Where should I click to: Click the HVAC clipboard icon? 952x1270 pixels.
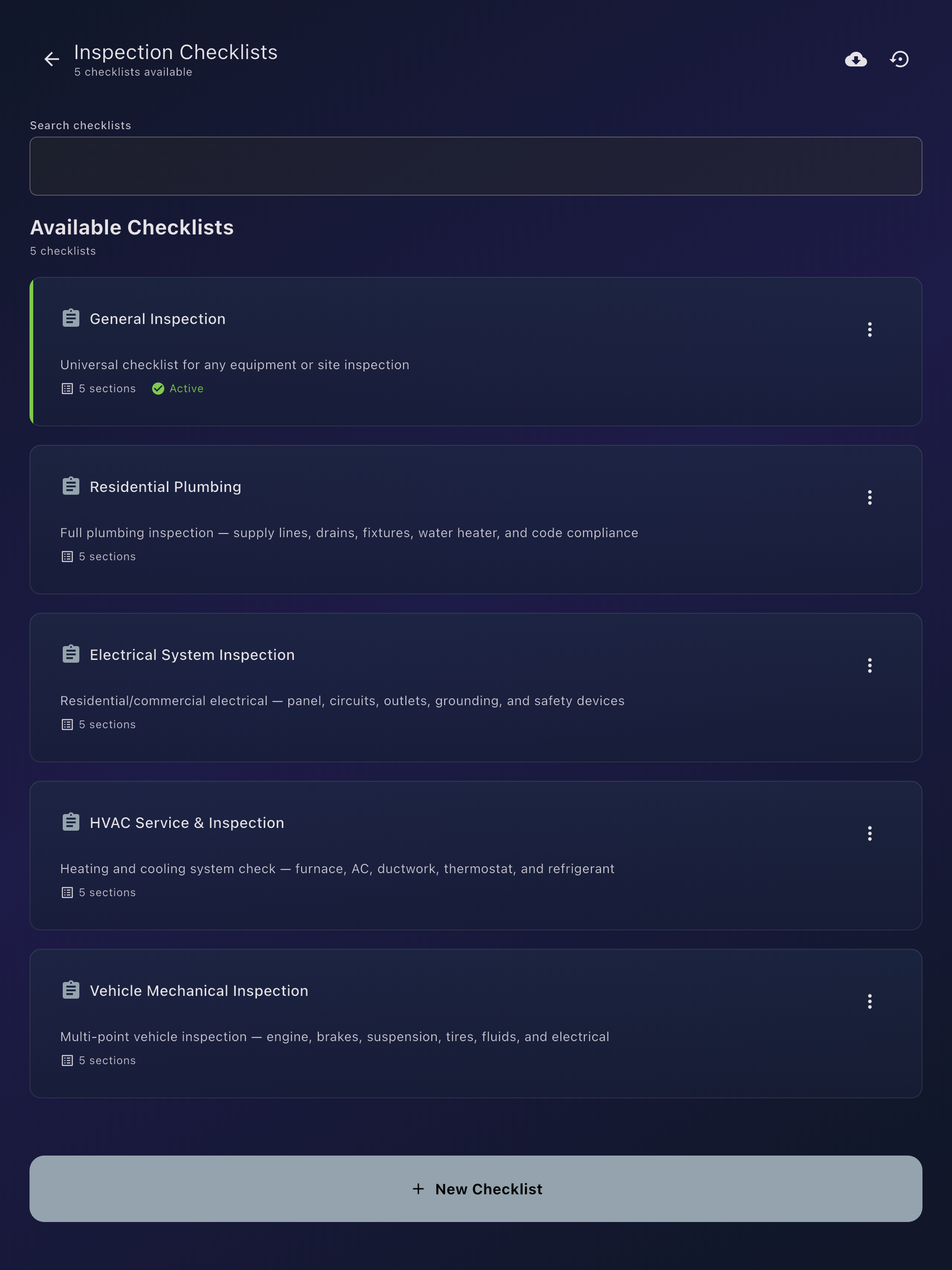click(x=71, y=821)
